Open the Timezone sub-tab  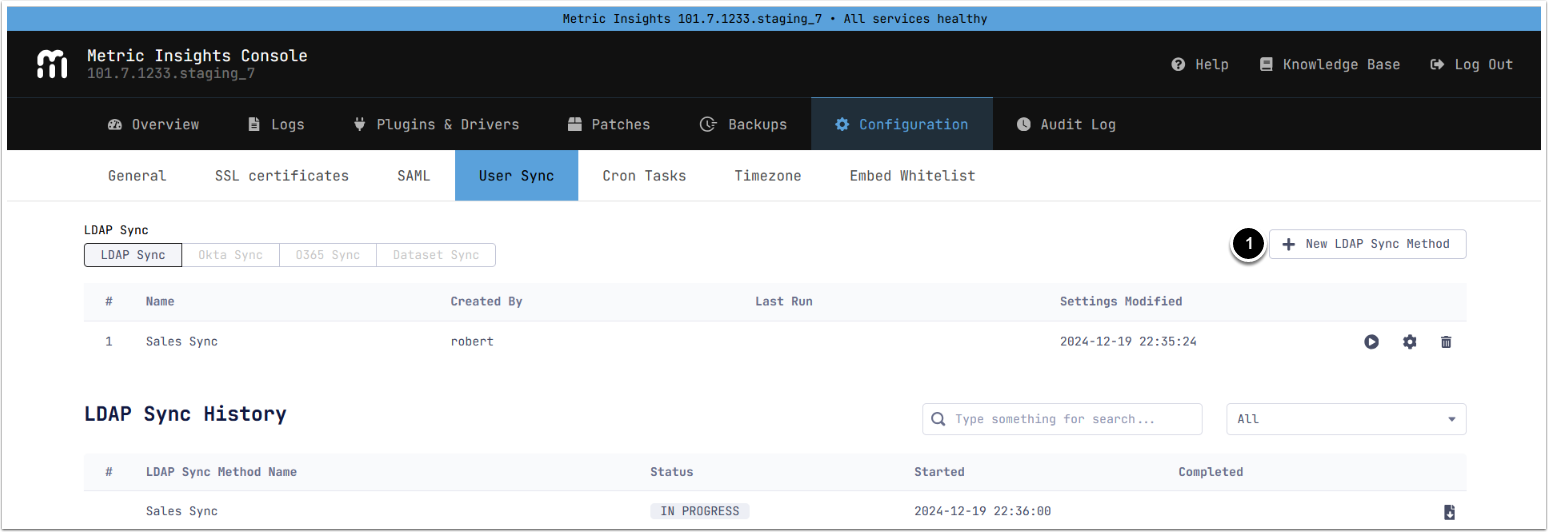point(768,175)
